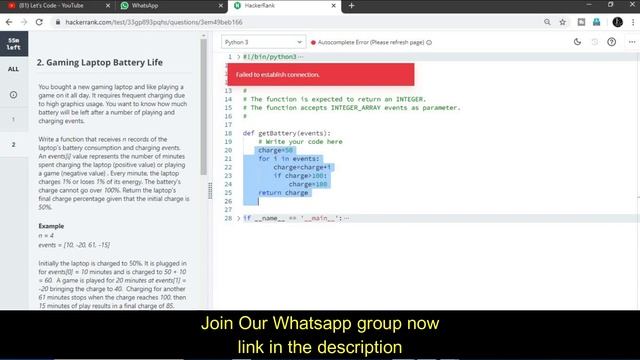Click the 'events = [10, -20, 61, -15]' text

tap(74, 245)
